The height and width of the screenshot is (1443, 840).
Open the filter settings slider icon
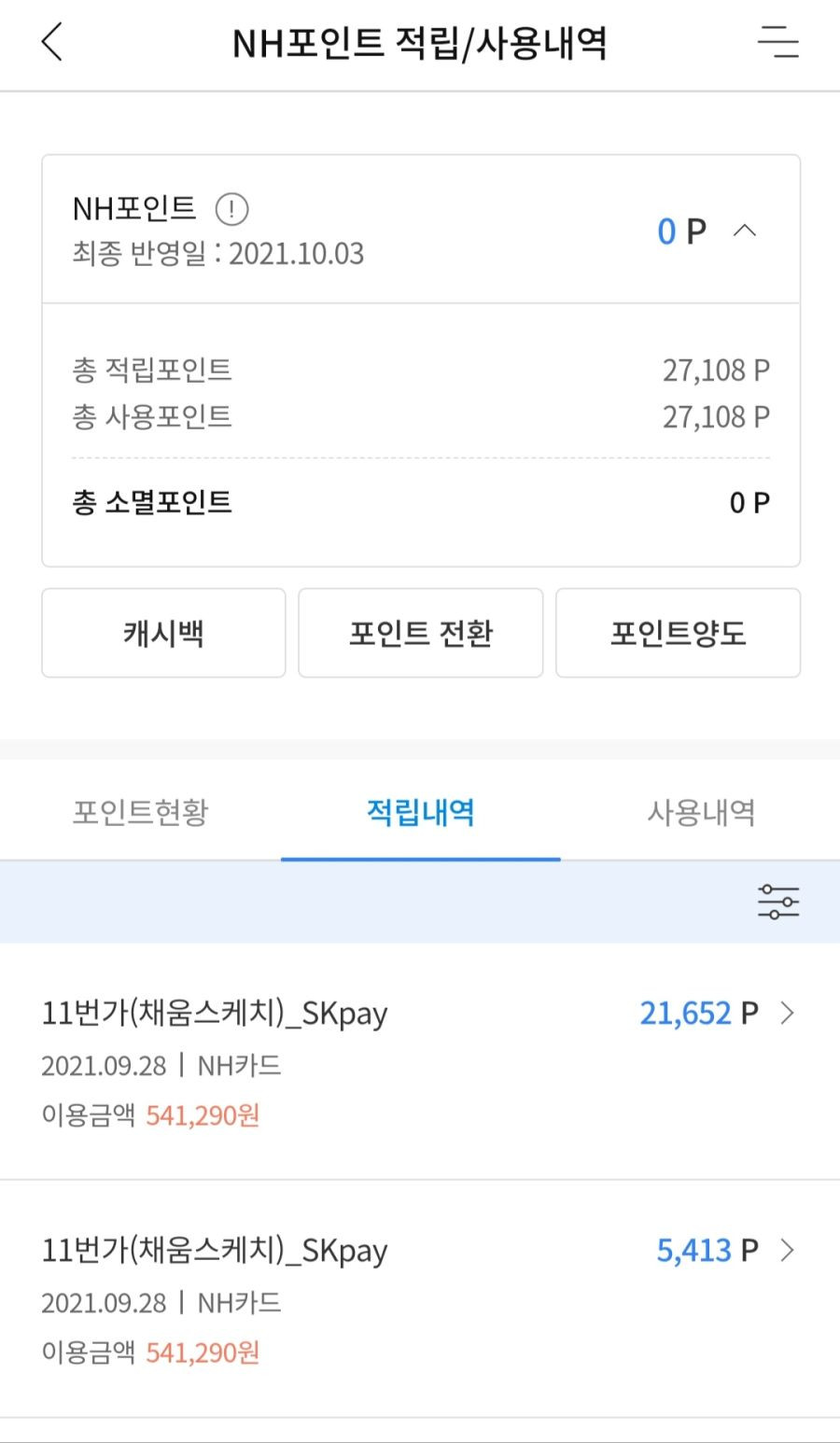tap(778, 902)
